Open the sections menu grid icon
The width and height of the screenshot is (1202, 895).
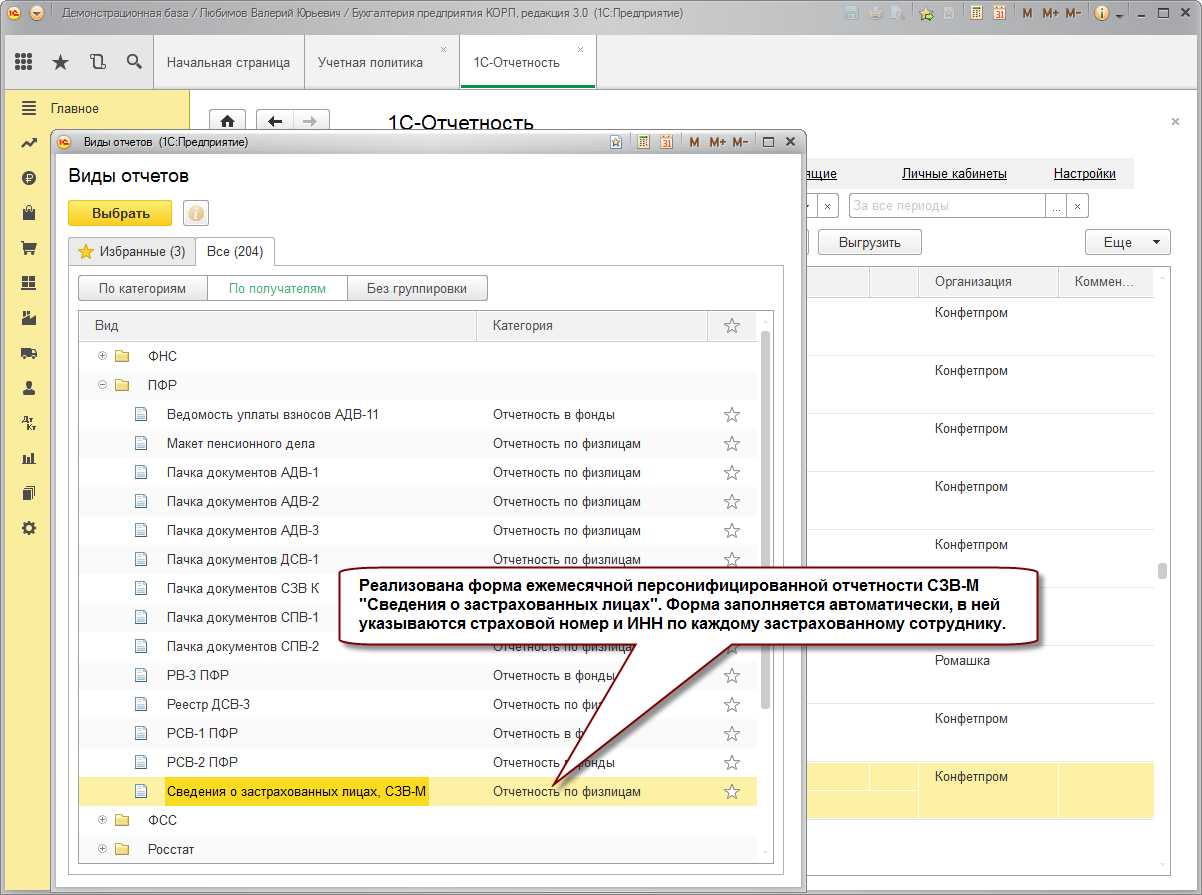[24, 62]
